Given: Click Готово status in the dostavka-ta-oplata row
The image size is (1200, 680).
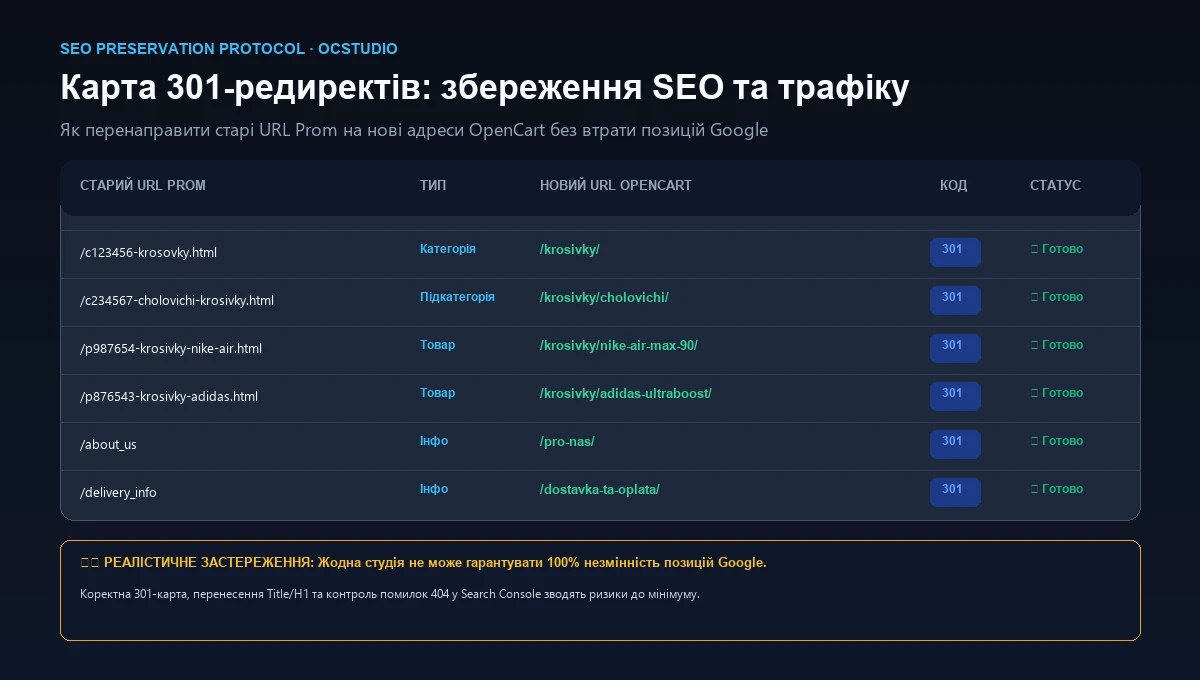Looking at the screenshot, I should (1057, 489).
